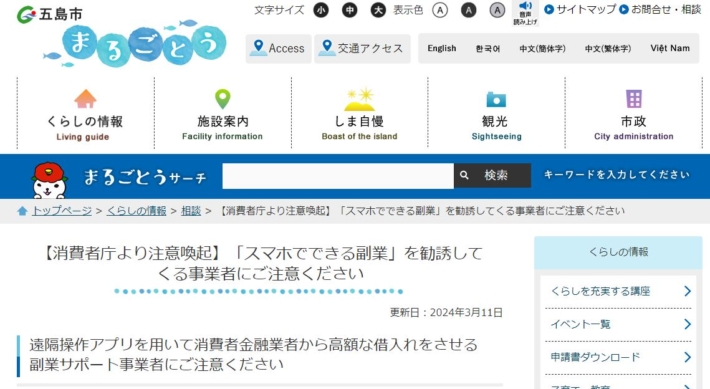Click the 文字サイズ label
710x389 pixels.
point(279,10)
